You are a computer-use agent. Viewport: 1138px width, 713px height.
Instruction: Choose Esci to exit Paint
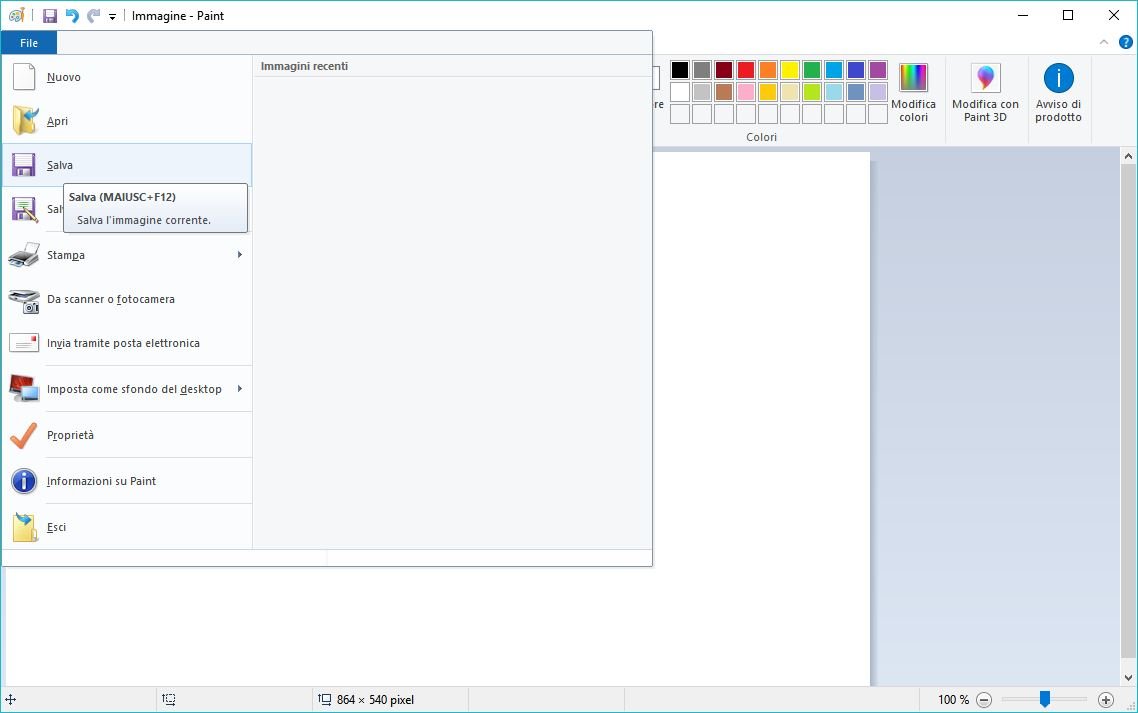pos(56,527)
